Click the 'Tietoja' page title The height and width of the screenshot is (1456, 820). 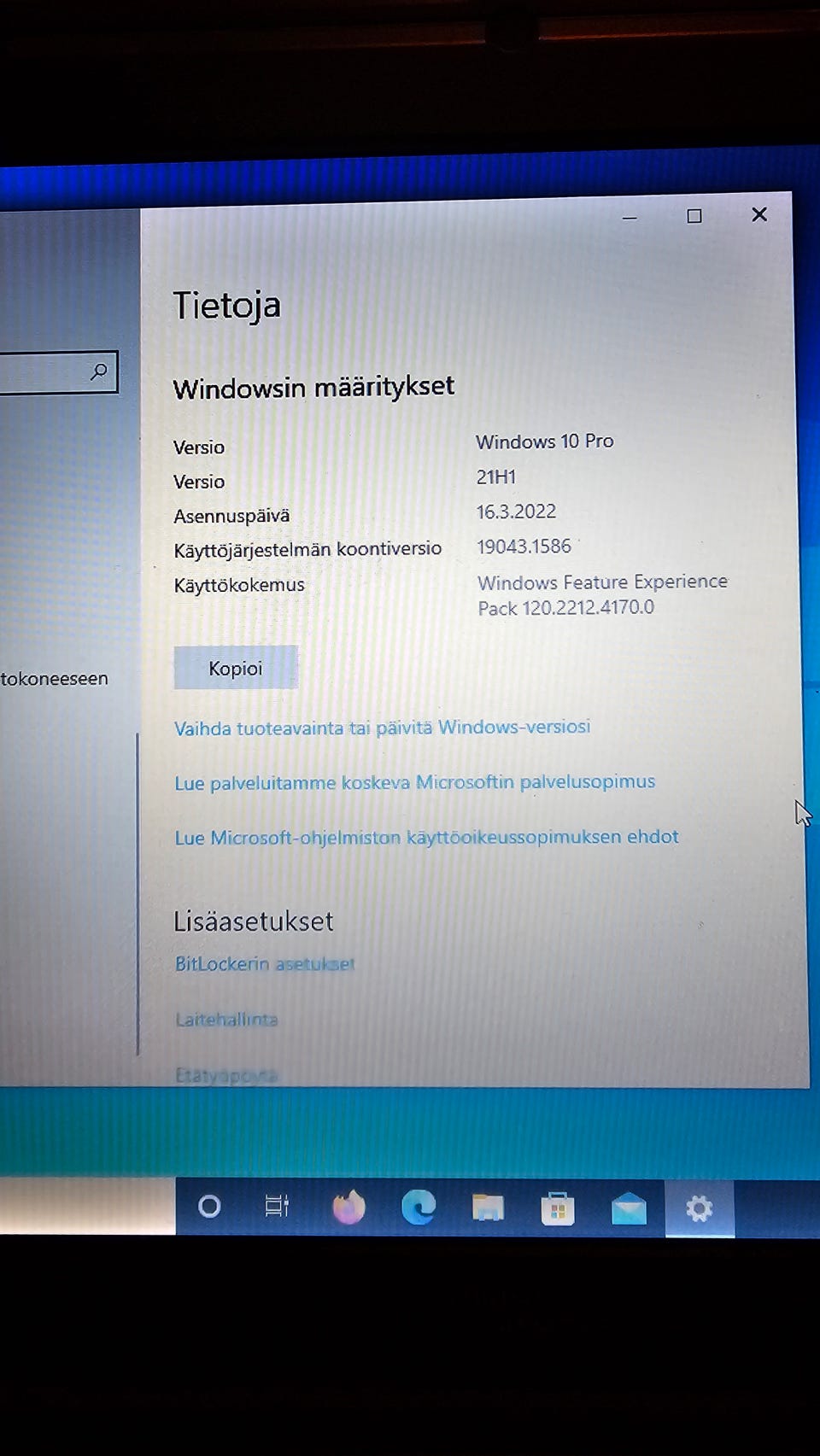(x=226, y=306)
